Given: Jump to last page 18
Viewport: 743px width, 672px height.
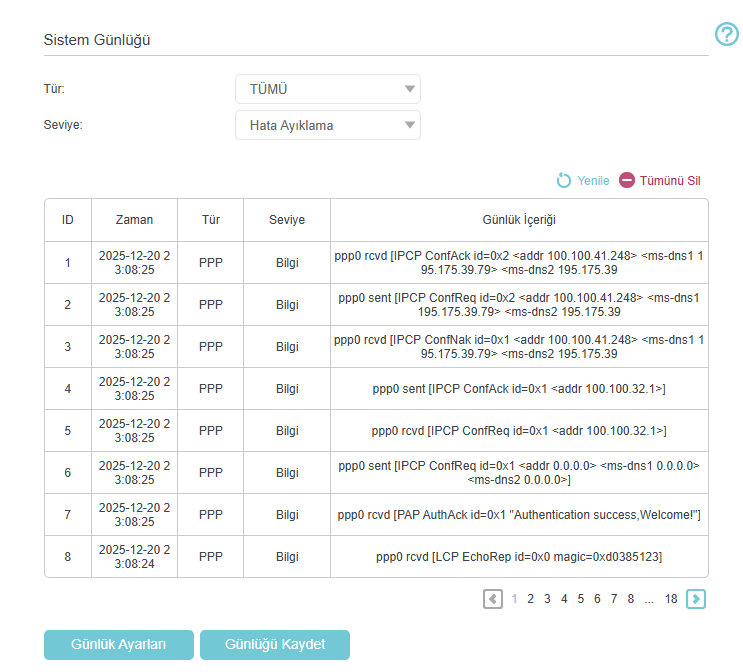Looking at the screenshot, I should point(671,599).
